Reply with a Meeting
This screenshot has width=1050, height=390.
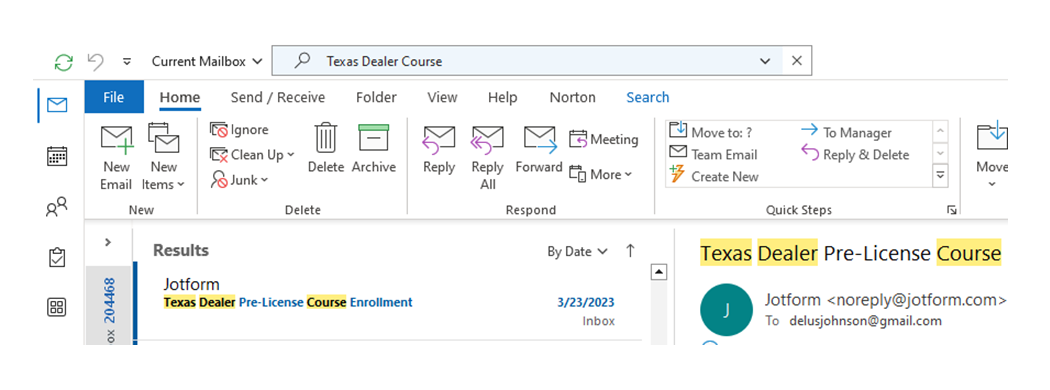pyautogui.click(x=603, y=139)
